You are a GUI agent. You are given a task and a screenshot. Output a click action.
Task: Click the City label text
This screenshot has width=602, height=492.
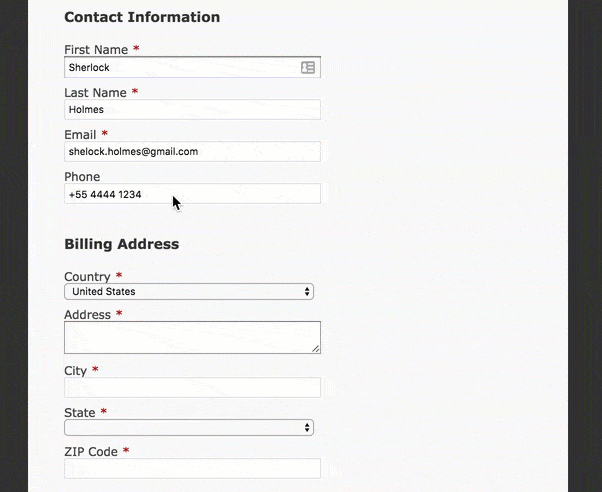tap(76, 371)
